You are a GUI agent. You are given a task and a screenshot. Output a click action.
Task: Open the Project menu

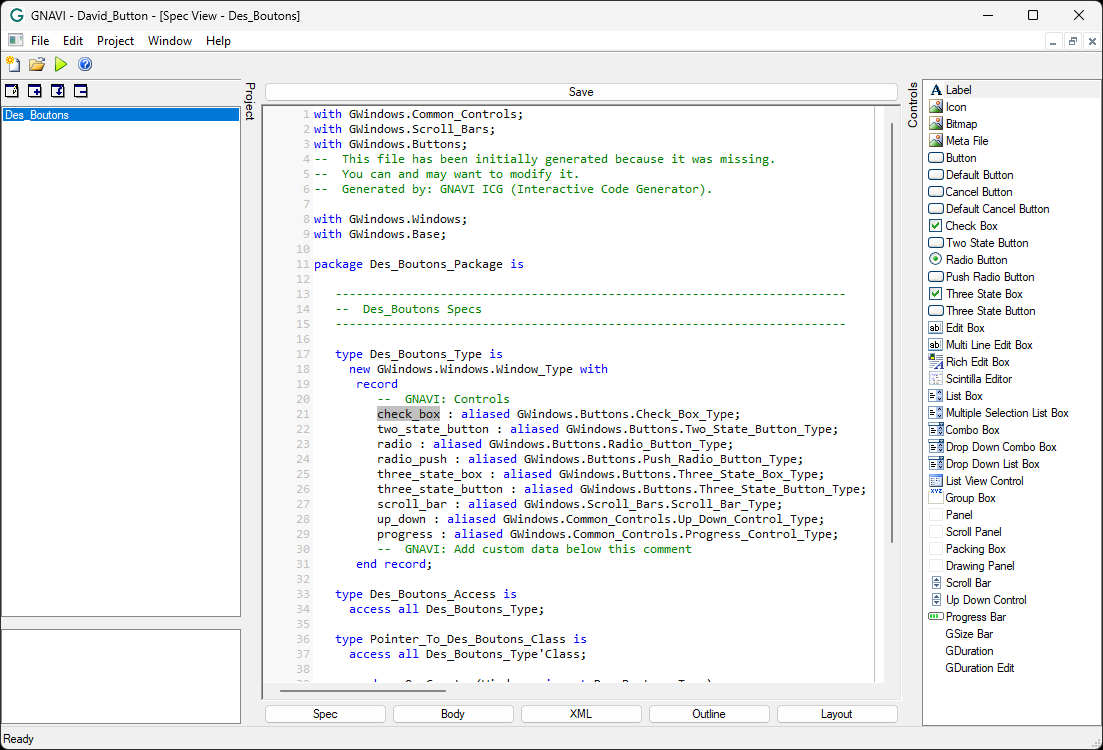point(115,41)
